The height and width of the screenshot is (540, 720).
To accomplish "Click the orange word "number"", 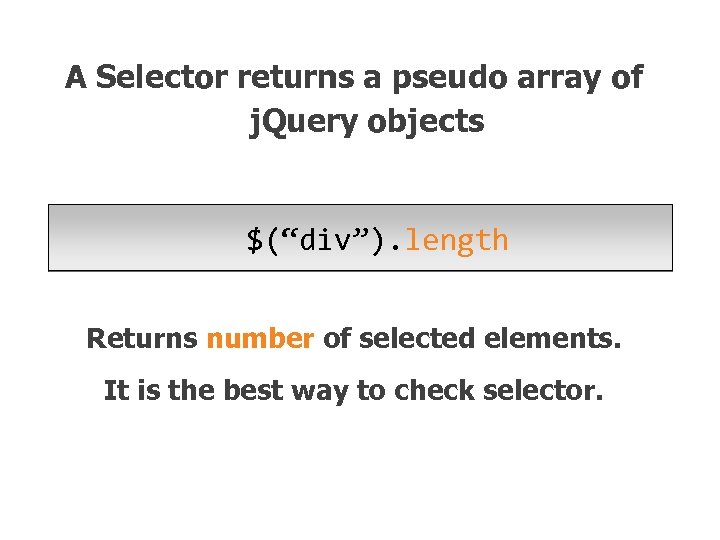I will 260,339.
